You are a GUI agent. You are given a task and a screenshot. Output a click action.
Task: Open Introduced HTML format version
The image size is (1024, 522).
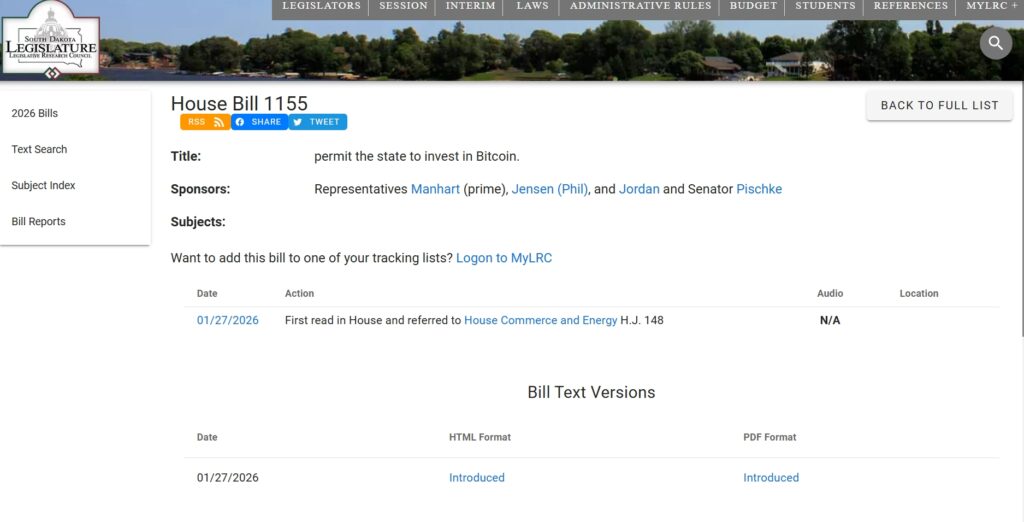477,478
